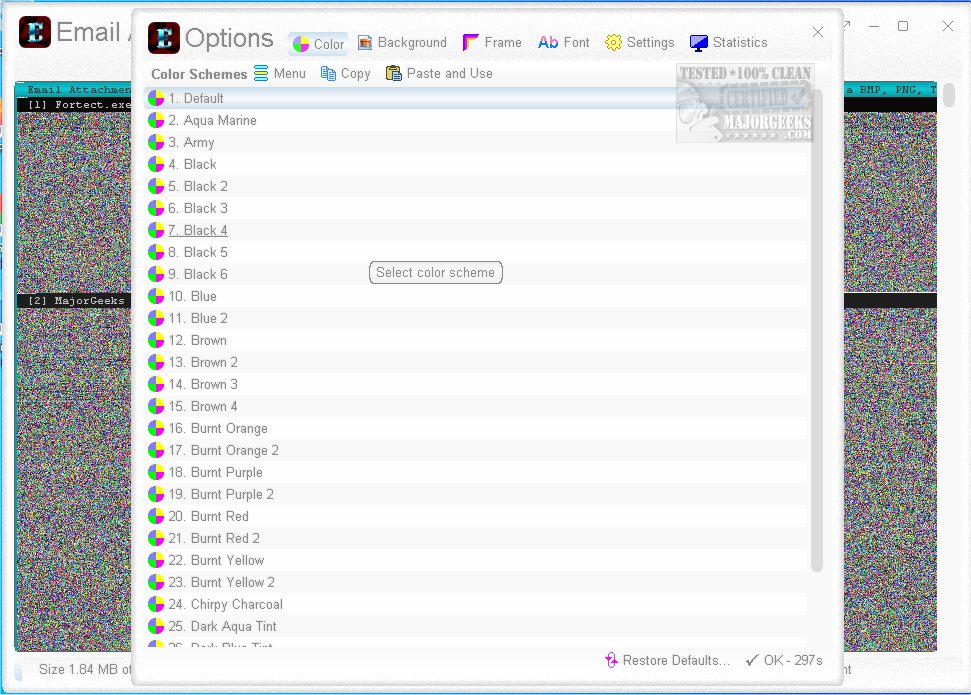Click the Background picture icon

pos(367,42)
